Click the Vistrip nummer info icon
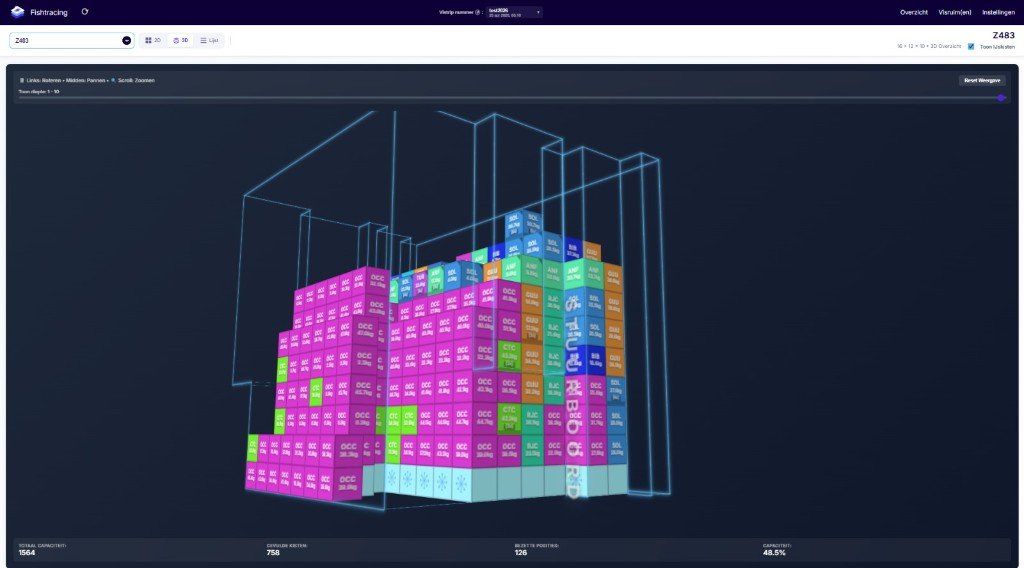The height and width of the screenshot is (568, 1024). (477, 12)
